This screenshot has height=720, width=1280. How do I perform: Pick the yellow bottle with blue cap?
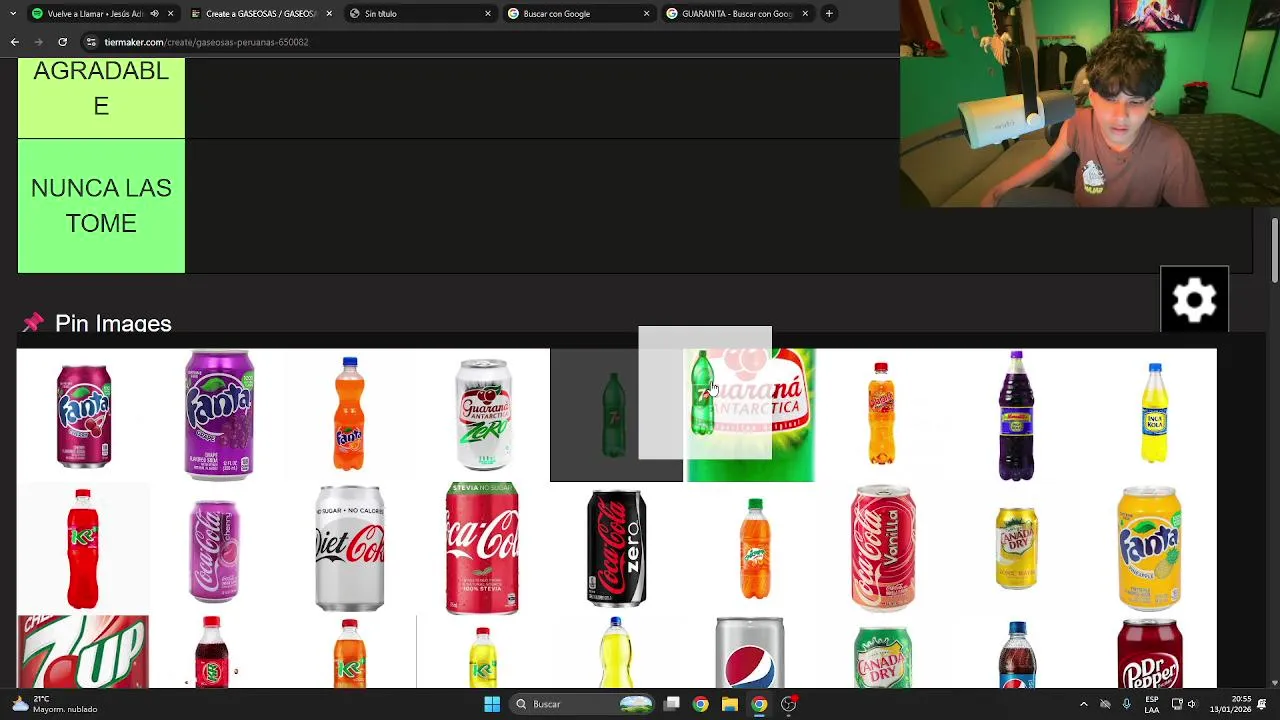pyautogui.click(x=615, y=653)
